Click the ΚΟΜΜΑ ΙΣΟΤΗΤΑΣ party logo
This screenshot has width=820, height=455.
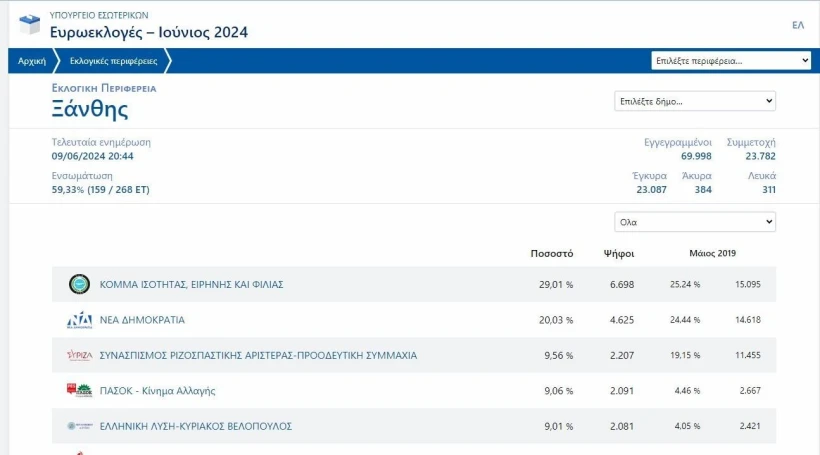pyautogui.click(x=79, y=285)
